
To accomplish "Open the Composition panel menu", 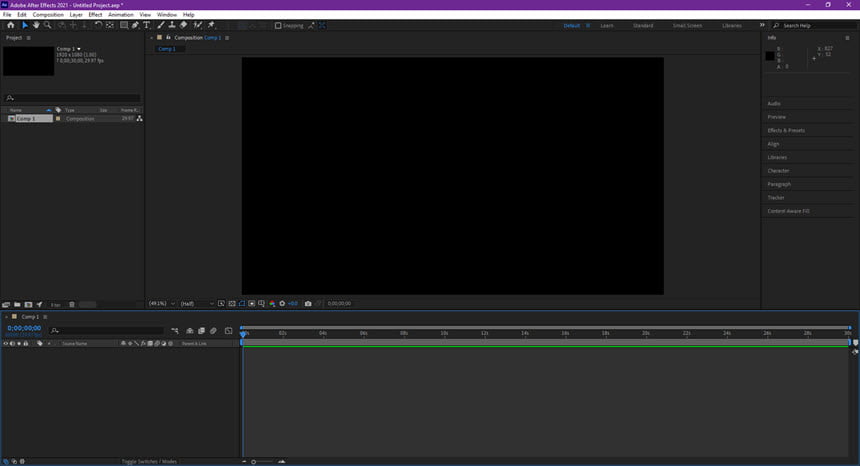I will point(227,38).
